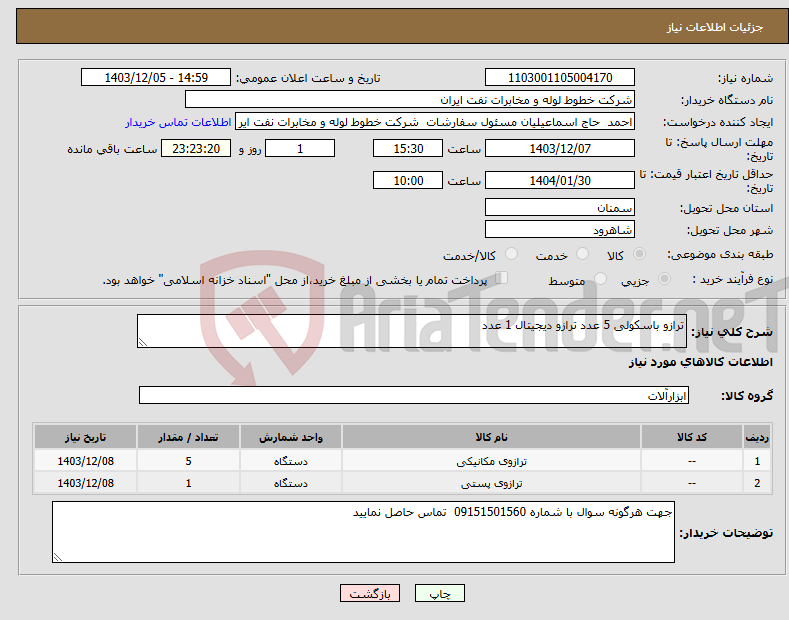Click the چاپ print button
This screenshot has height=620, width=789.
click(x=440, y=593)
